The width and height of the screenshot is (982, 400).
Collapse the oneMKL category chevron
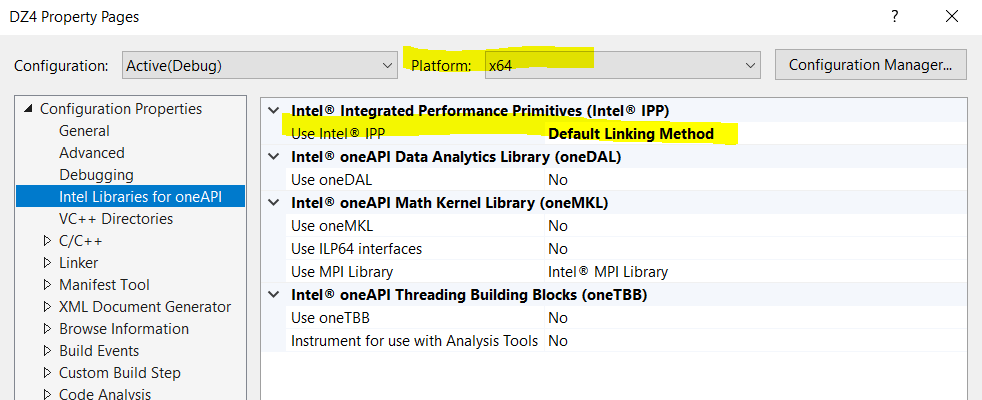tap(273, 203)
